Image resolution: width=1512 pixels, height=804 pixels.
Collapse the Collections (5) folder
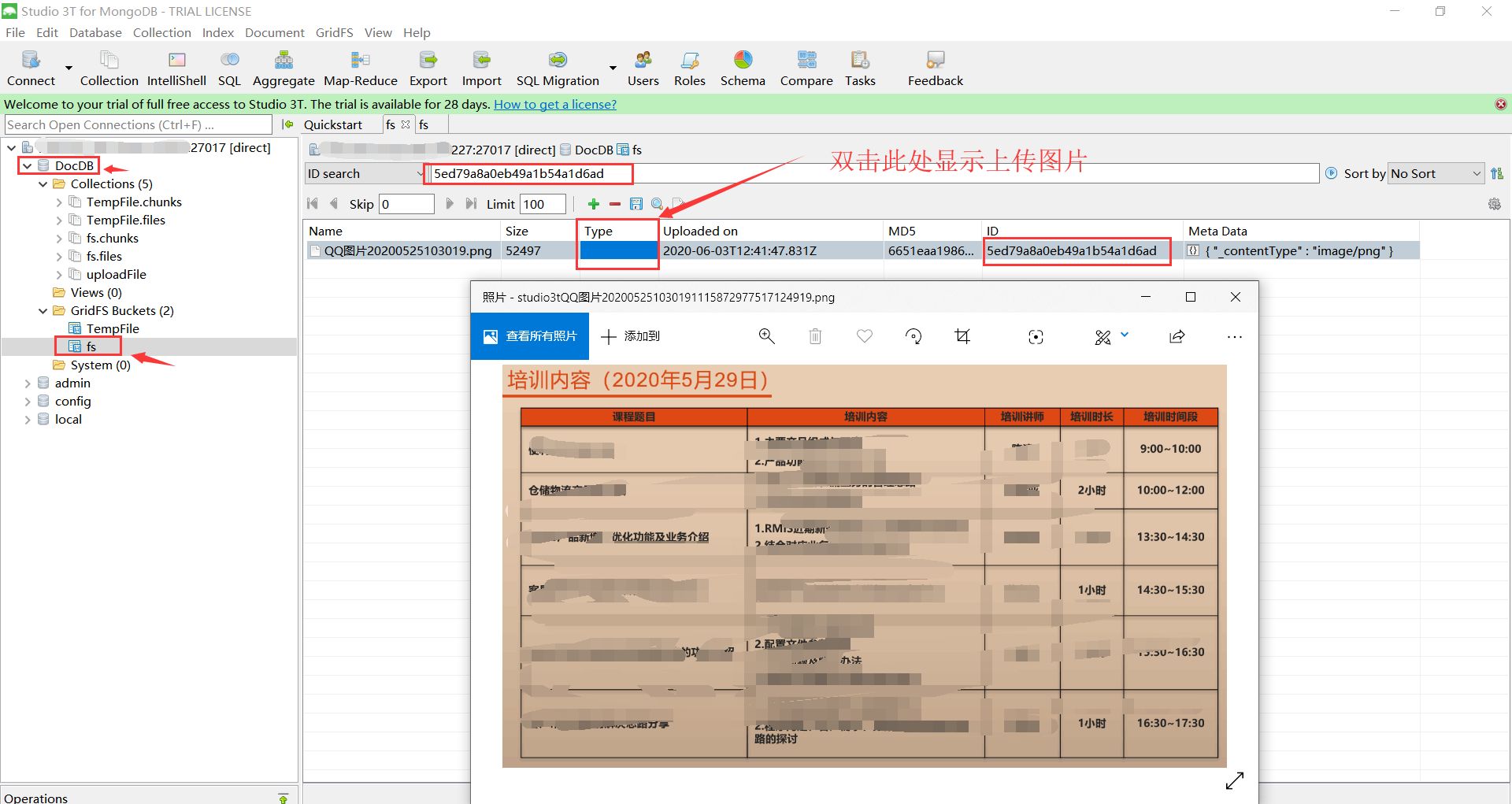coord(43,184)
